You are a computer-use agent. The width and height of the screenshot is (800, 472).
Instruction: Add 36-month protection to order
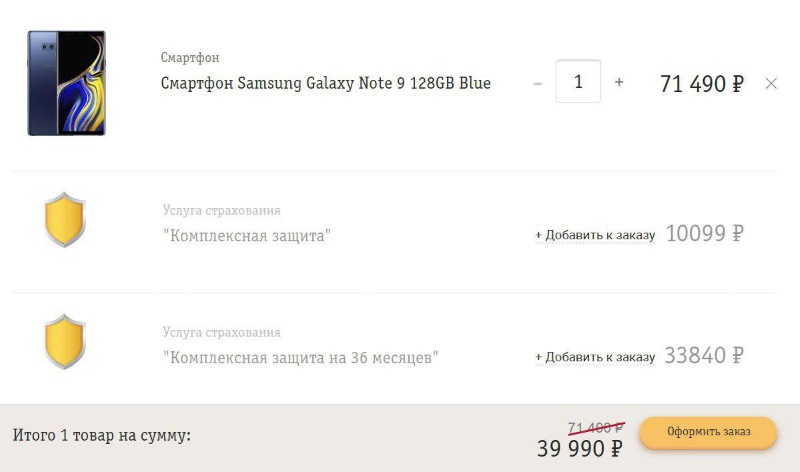(x=595, y=357)
